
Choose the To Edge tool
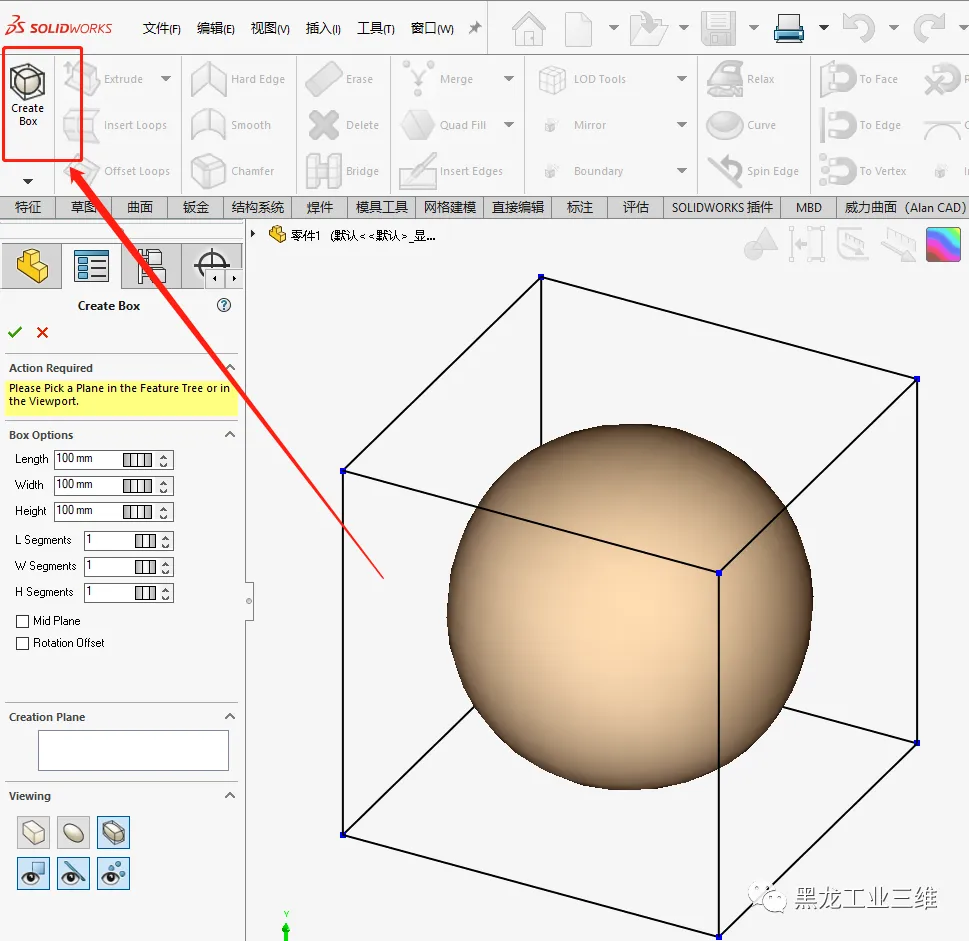[860, 125]
